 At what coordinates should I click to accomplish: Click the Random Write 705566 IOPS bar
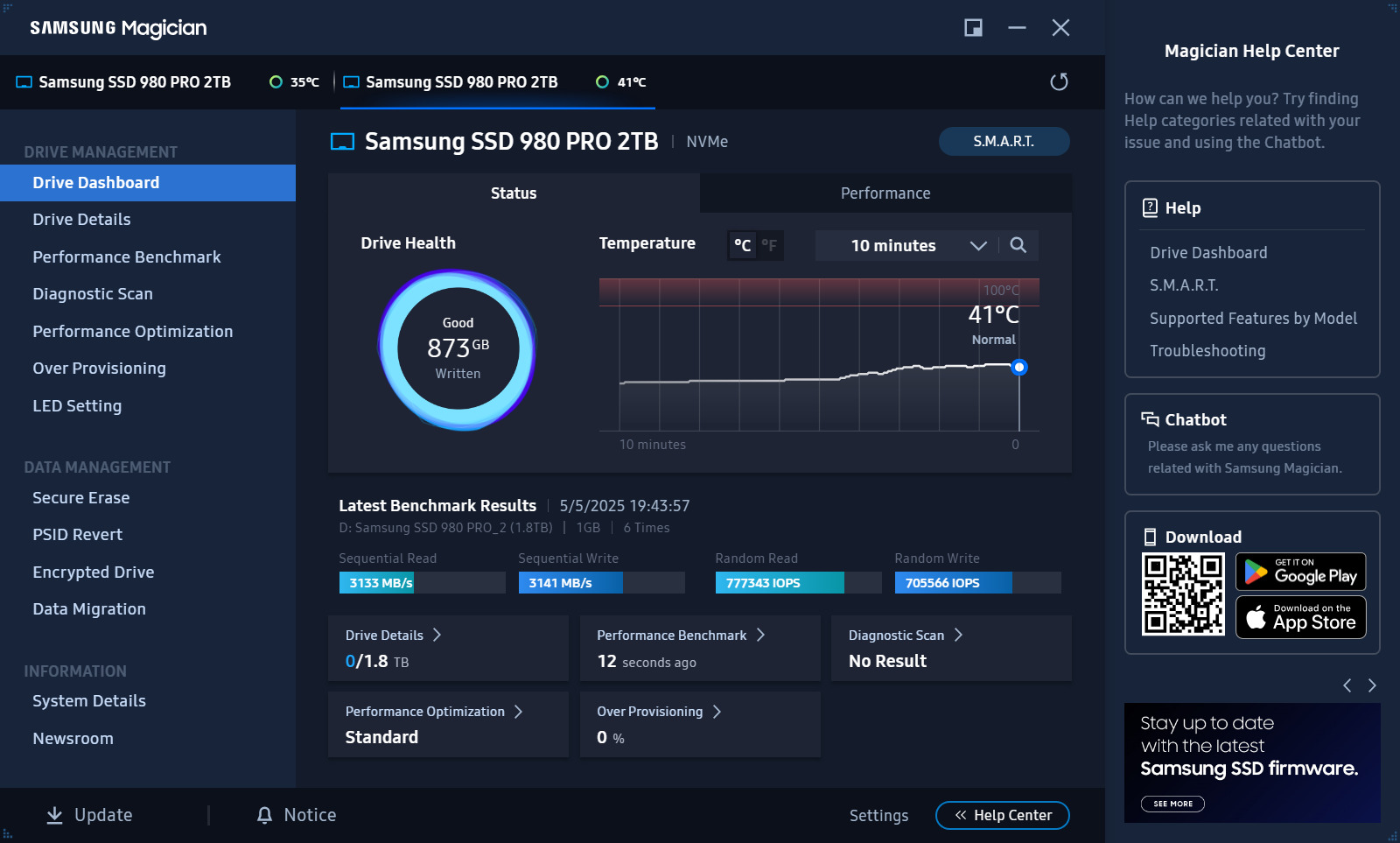(977, 583)
